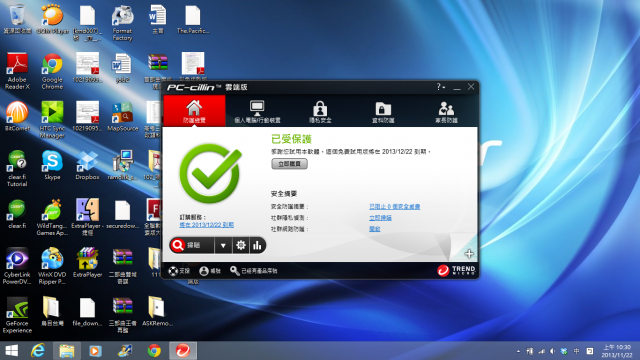The height and width of the screenshot is (360, 640).
Task: Open the help question mark dropdown
Action: tap(440, 87)
